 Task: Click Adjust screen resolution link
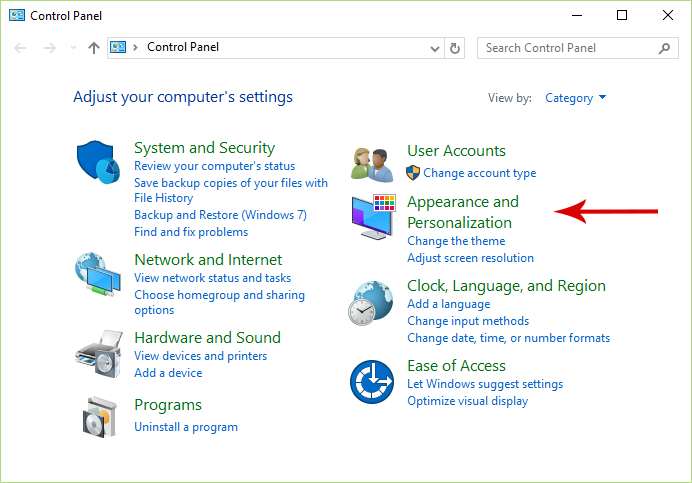point(470,258)
